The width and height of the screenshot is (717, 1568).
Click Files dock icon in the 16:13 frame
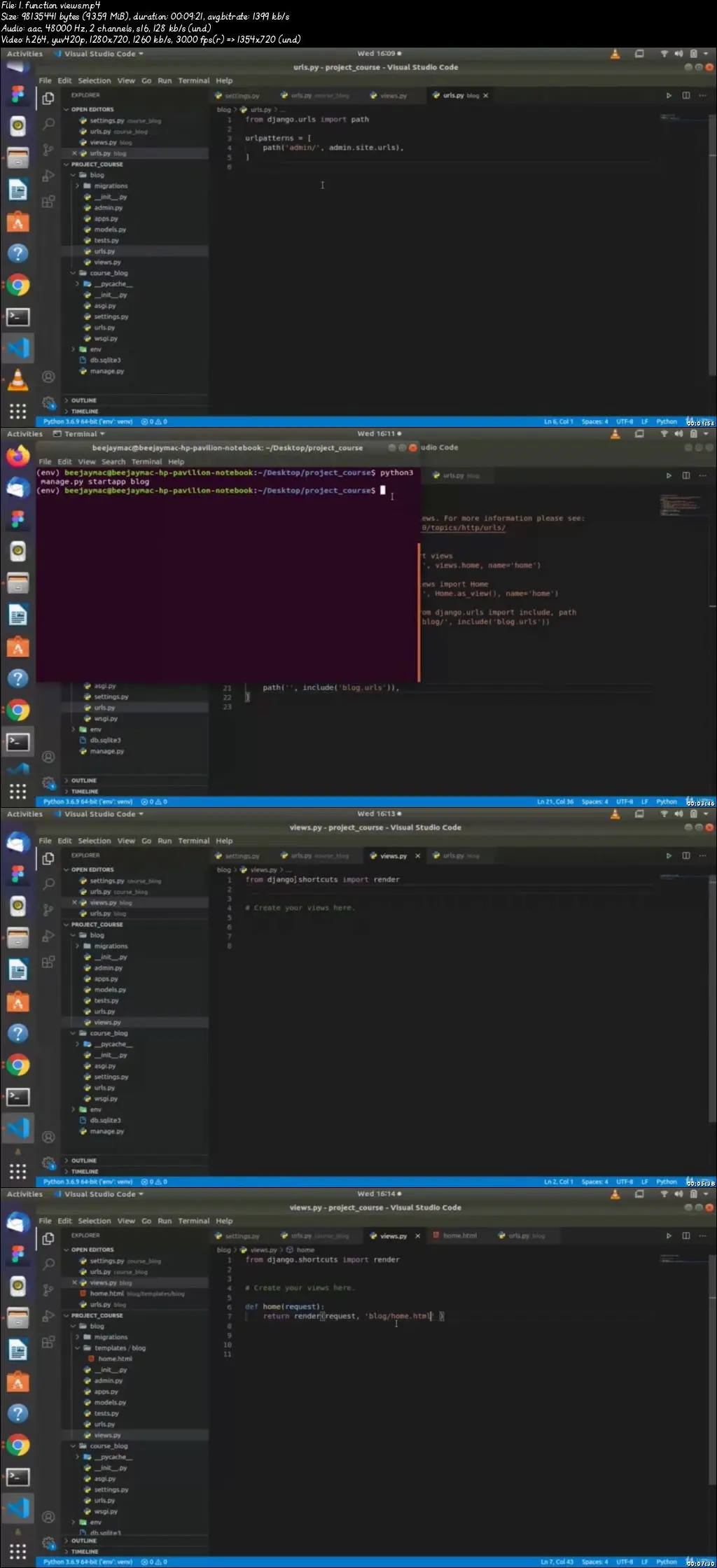tap(18, 937)
